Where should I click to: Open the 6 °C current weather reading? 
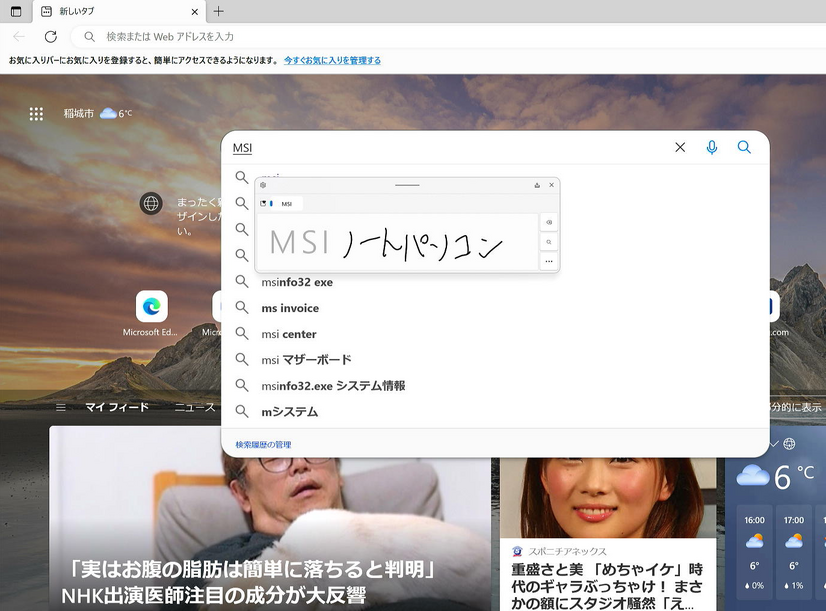coord(775,477)
